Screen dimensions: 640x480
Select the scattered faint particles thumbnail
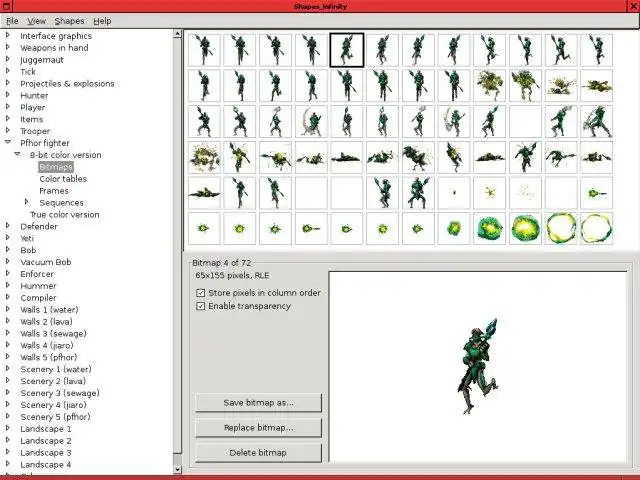coord(525,193)
